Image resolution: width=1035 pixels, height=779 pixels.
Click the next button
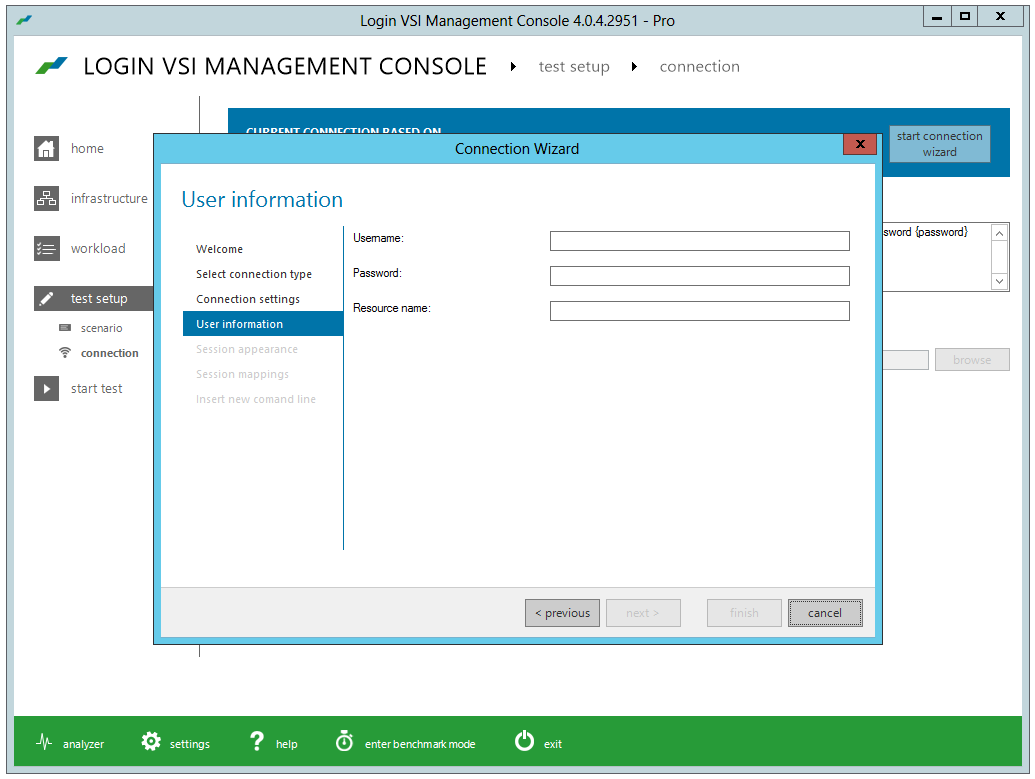643,613
